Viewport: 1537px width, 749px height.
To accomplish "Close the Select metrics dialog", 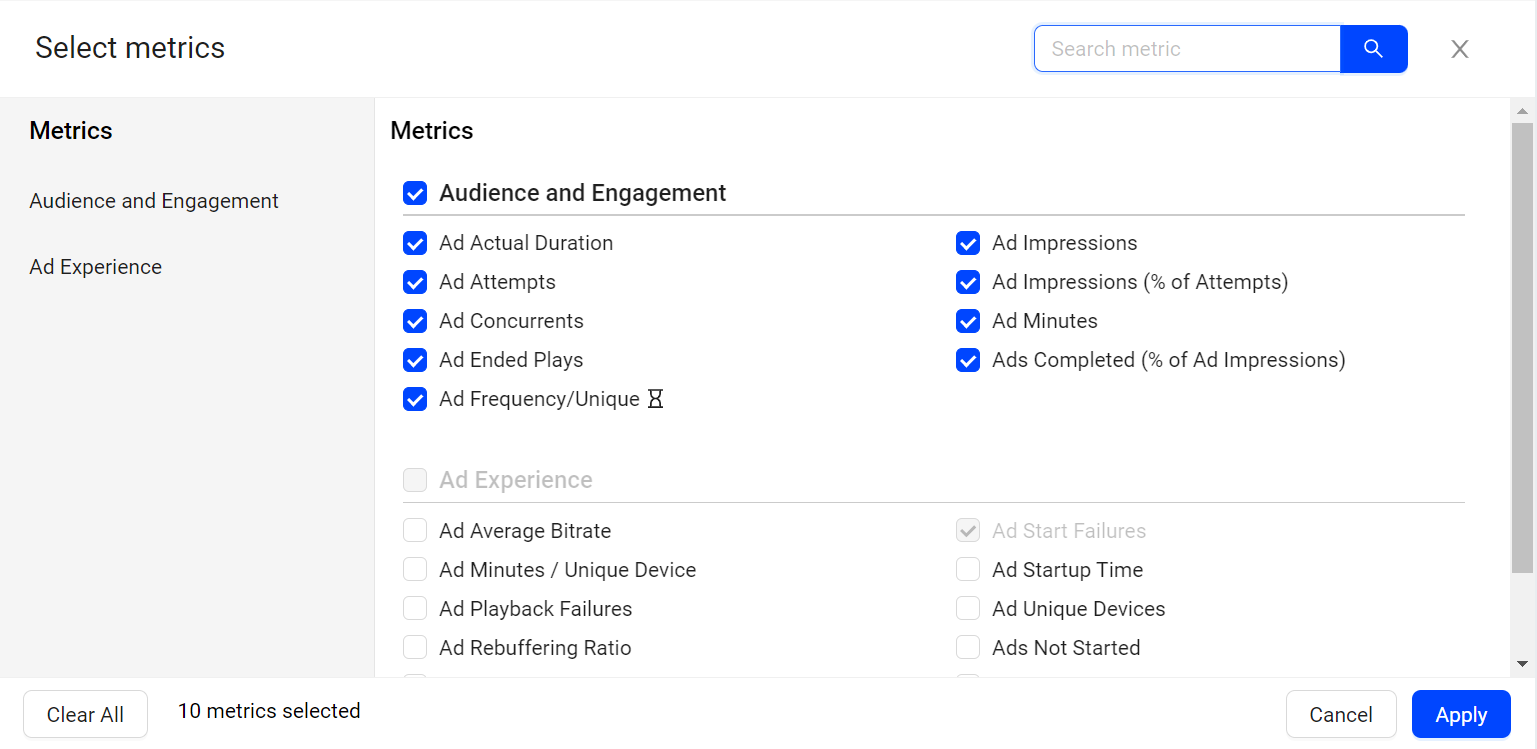I will 1459,49.
